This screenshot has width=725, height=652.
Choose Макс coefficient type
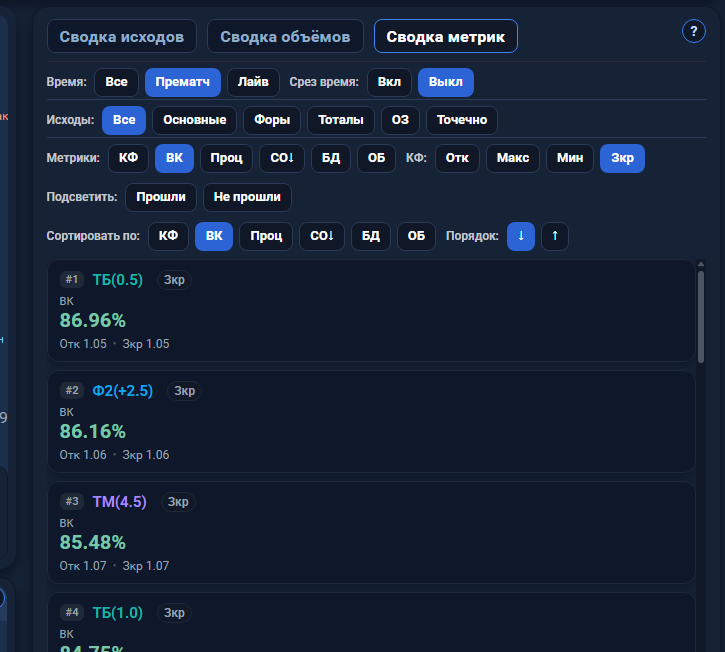(x=512, y=158)
